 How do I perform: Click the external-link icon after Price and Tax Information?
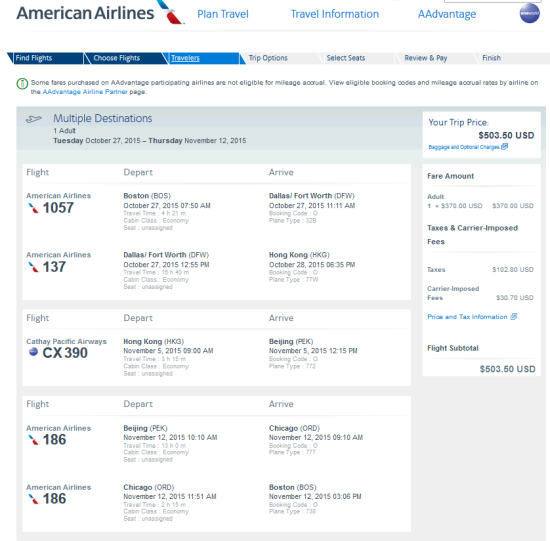coord(514,316)
